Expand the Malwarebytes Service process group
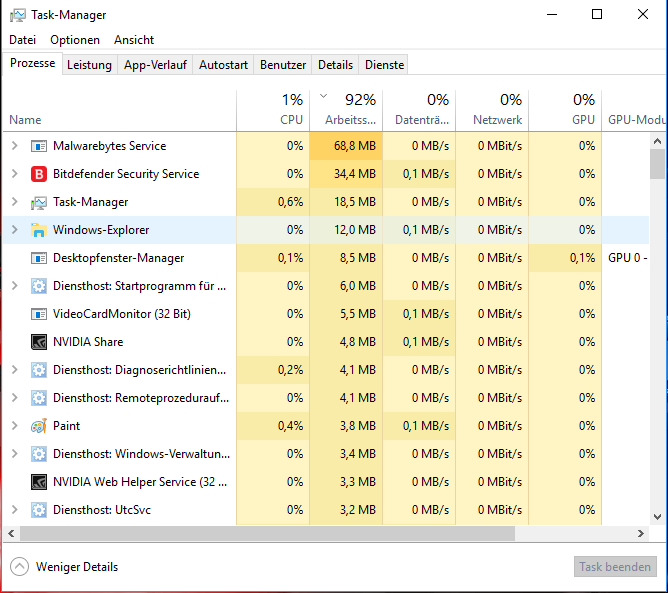This screenshot has height=593, width=668. [x=14, y=146]
